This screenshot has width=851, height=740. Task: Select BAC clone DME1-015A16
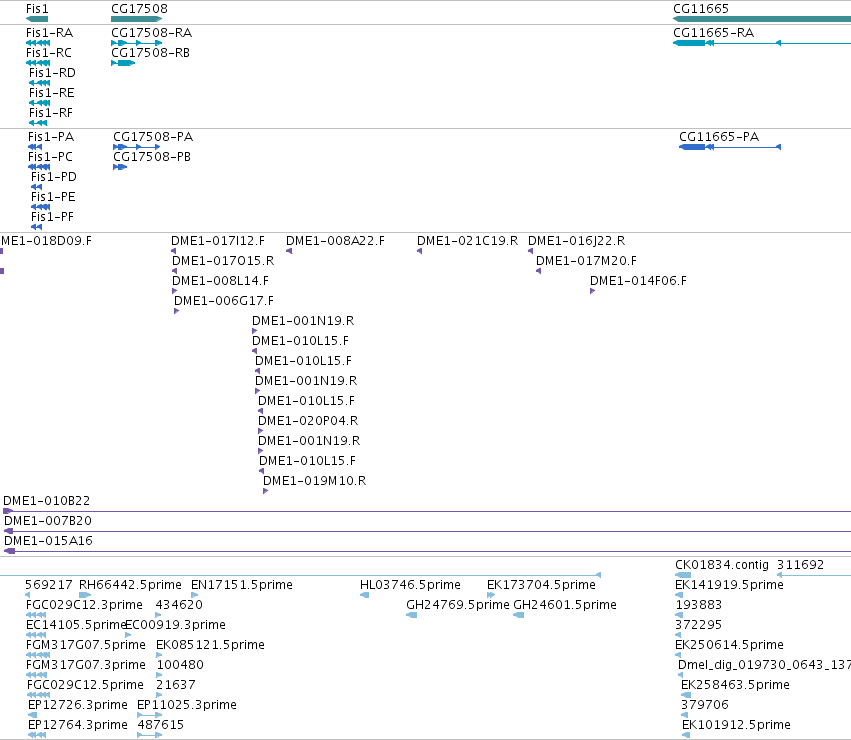tap(427, 552)
